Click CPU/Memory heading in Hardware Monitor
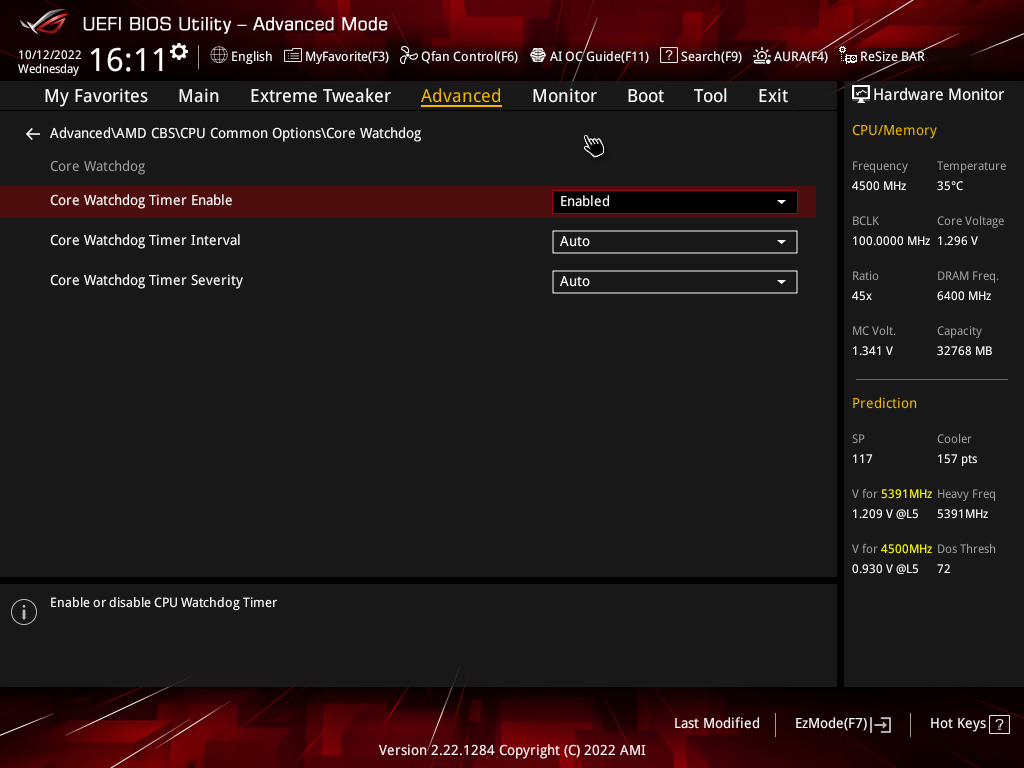The image size is (1024, 768). (x=894, y=130)
